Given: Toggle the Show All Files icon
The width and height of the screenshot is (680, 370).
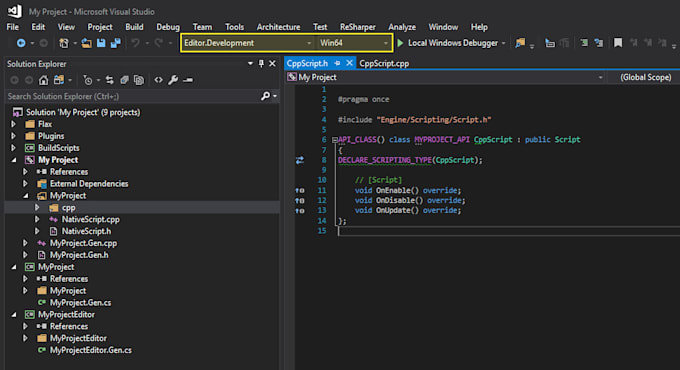Looking at the screenshot, I should coord(139,80).
